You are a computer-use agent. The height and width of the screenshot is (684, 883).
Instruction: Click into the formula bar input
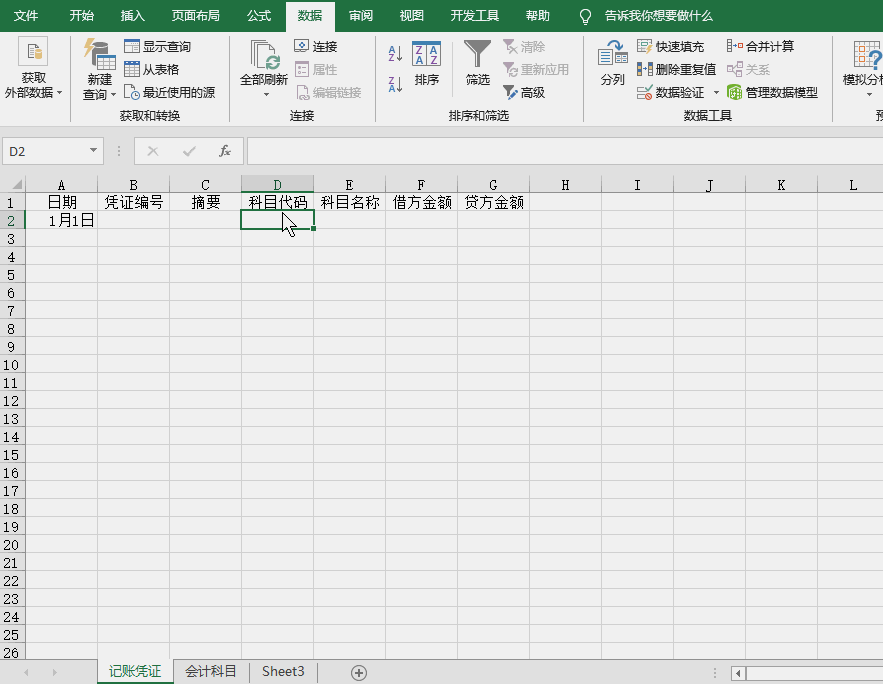pos(565,151)
